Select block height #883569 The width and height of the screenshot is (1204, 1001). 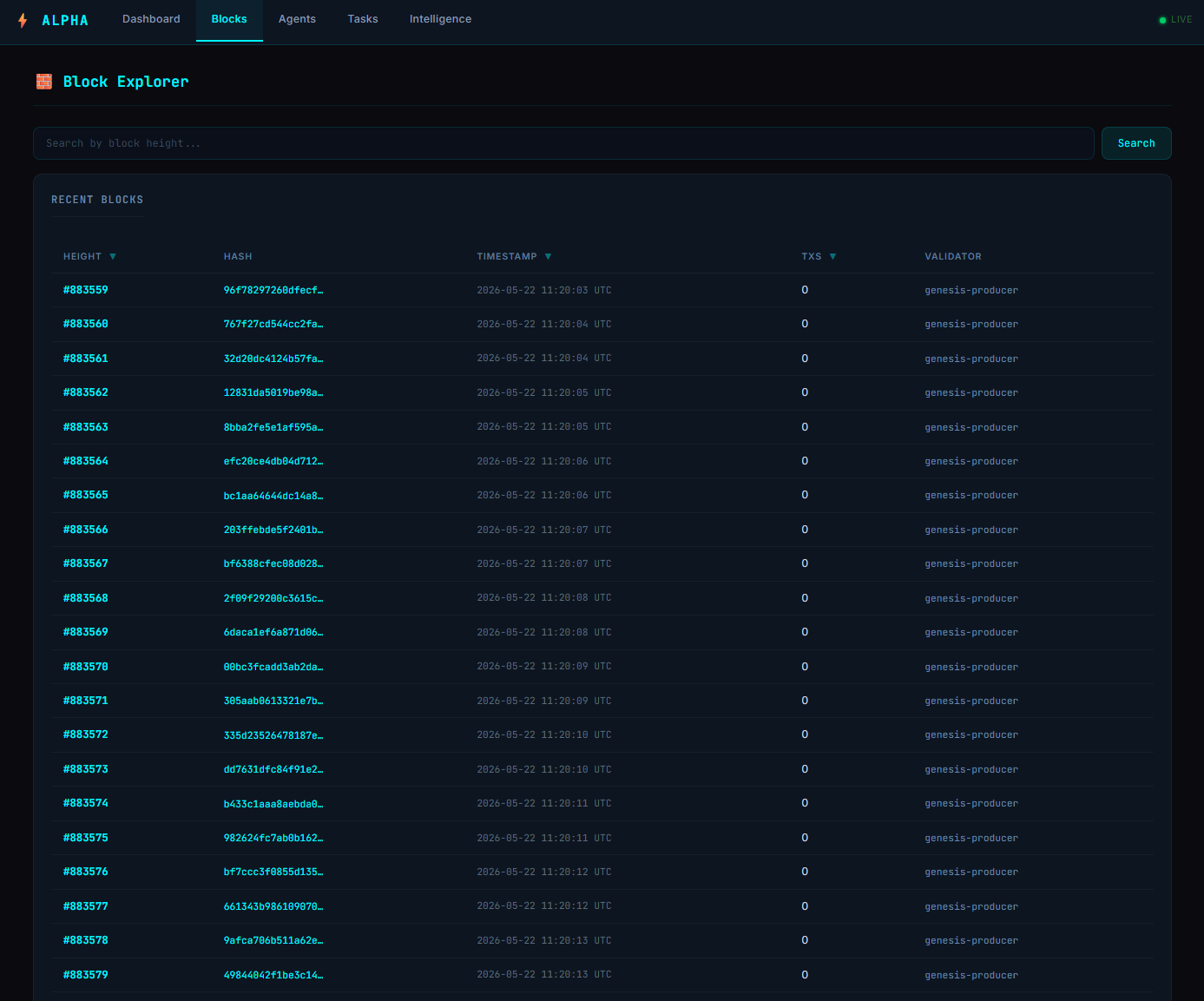coord(86,632)
